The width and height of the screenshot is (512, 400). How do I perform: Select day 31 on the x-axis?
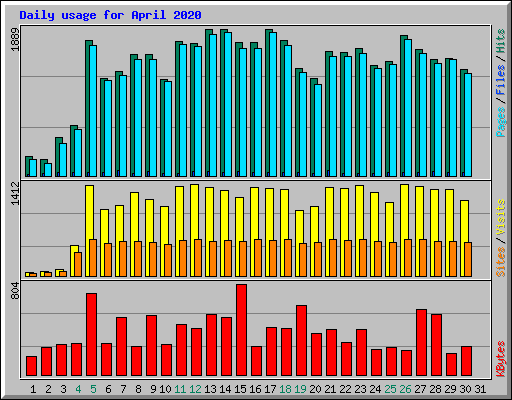[x=480, y=389]
